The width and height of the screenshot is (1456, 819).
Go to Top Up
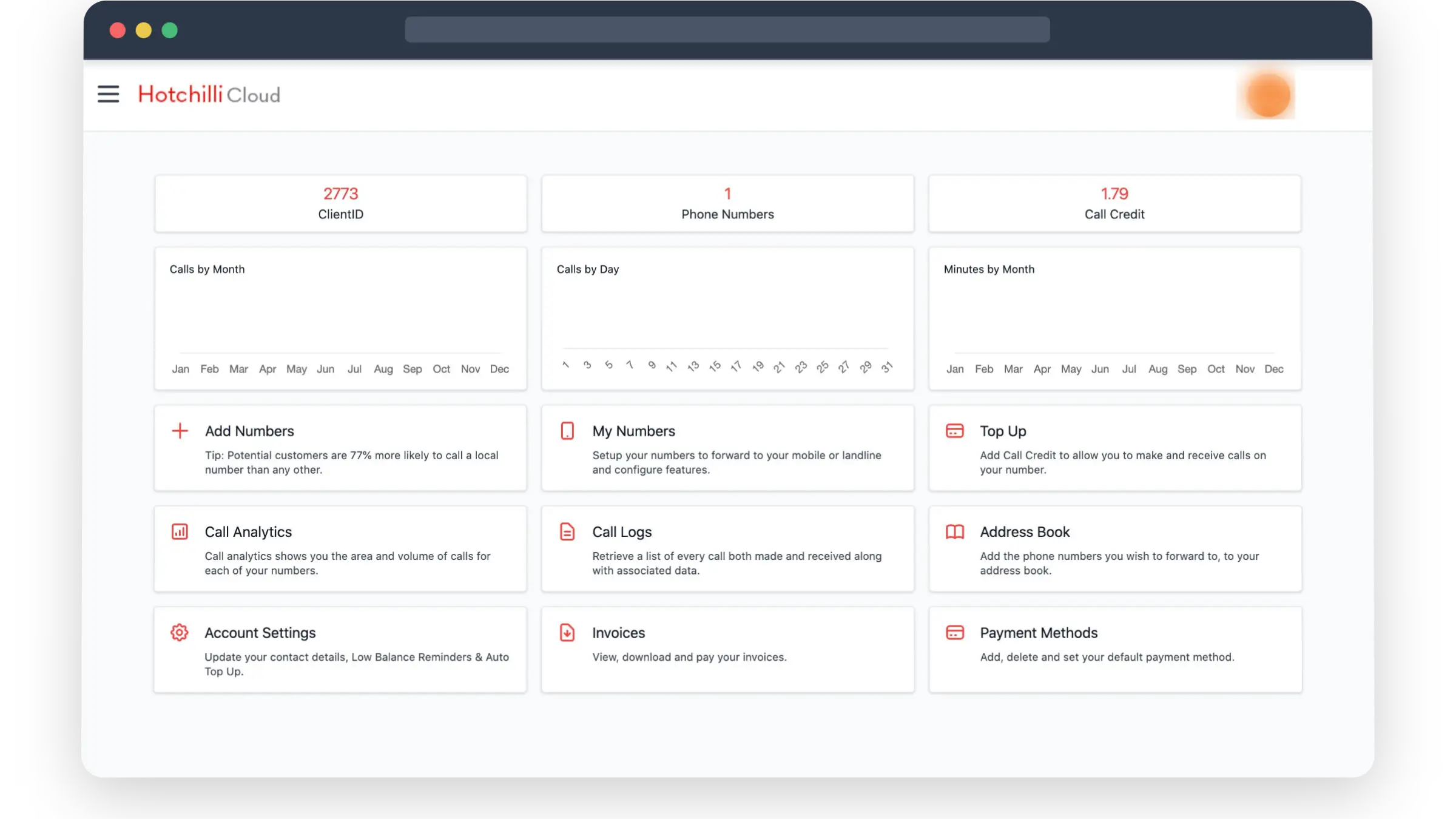click(x=1114, y=448)
